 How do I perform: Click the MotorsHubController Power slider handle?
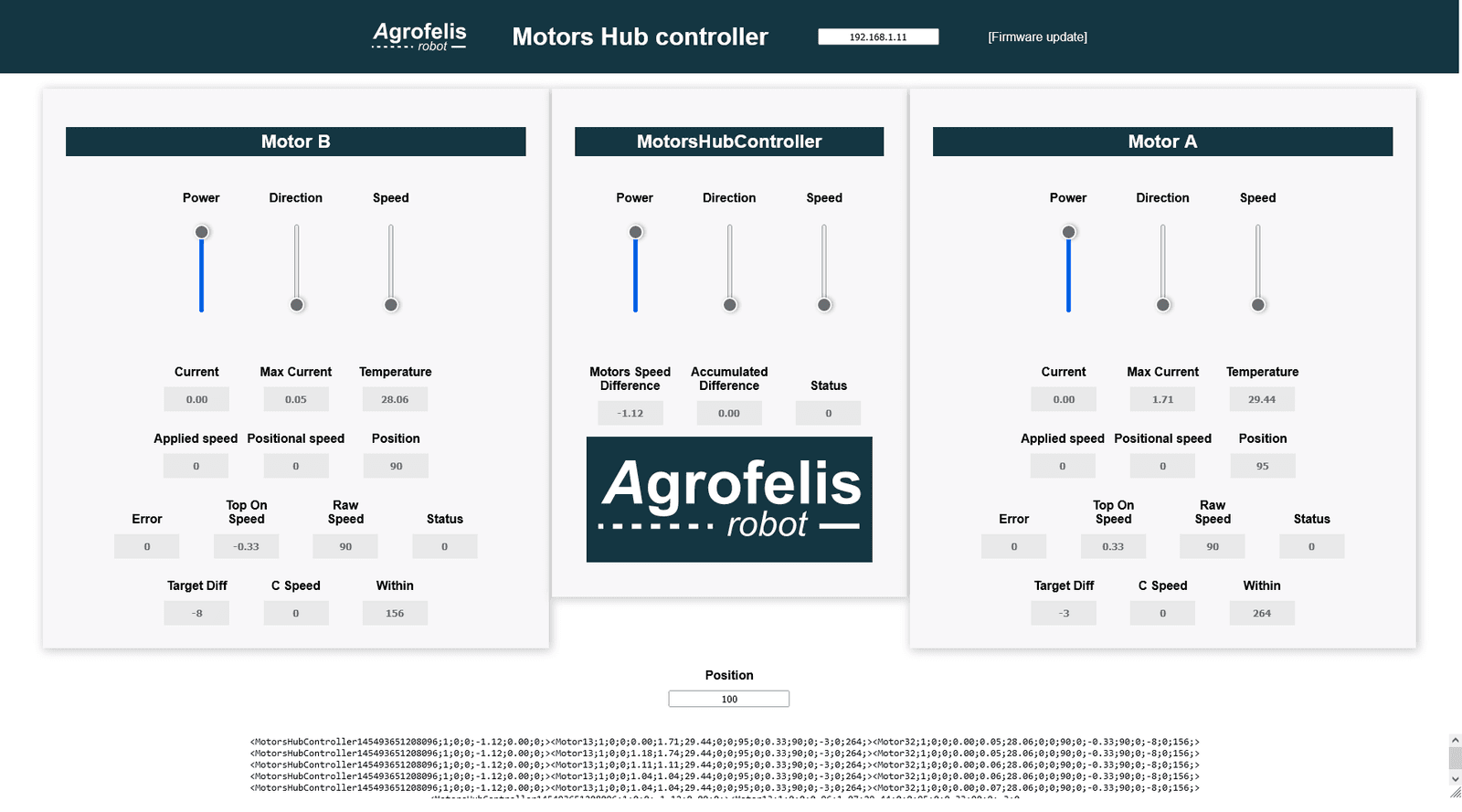636,232
